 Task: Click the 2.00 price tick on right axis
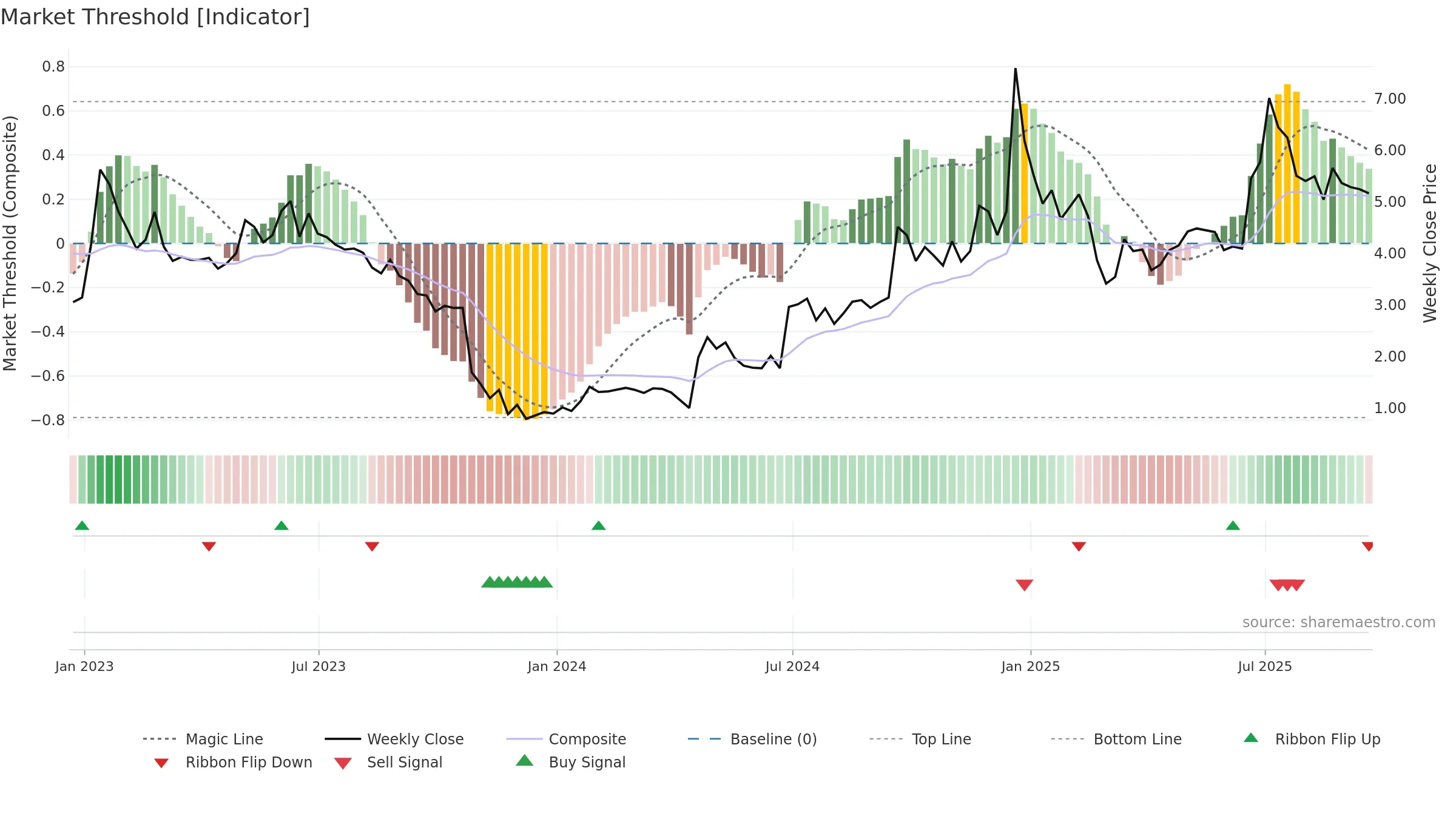pos(1390,357)
